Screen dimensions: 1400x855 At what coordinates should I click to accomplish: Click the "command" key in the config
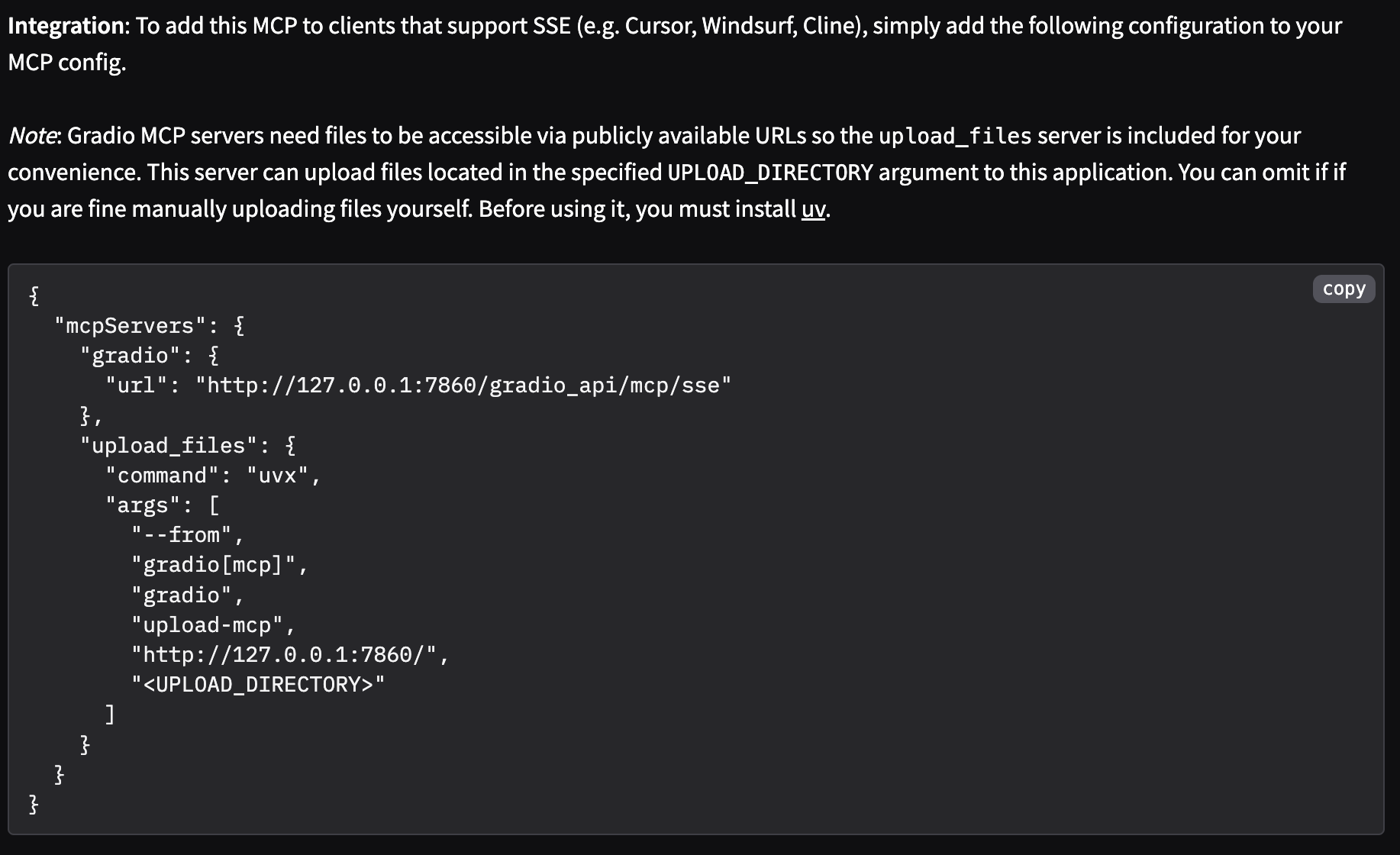tap(162, 476)
